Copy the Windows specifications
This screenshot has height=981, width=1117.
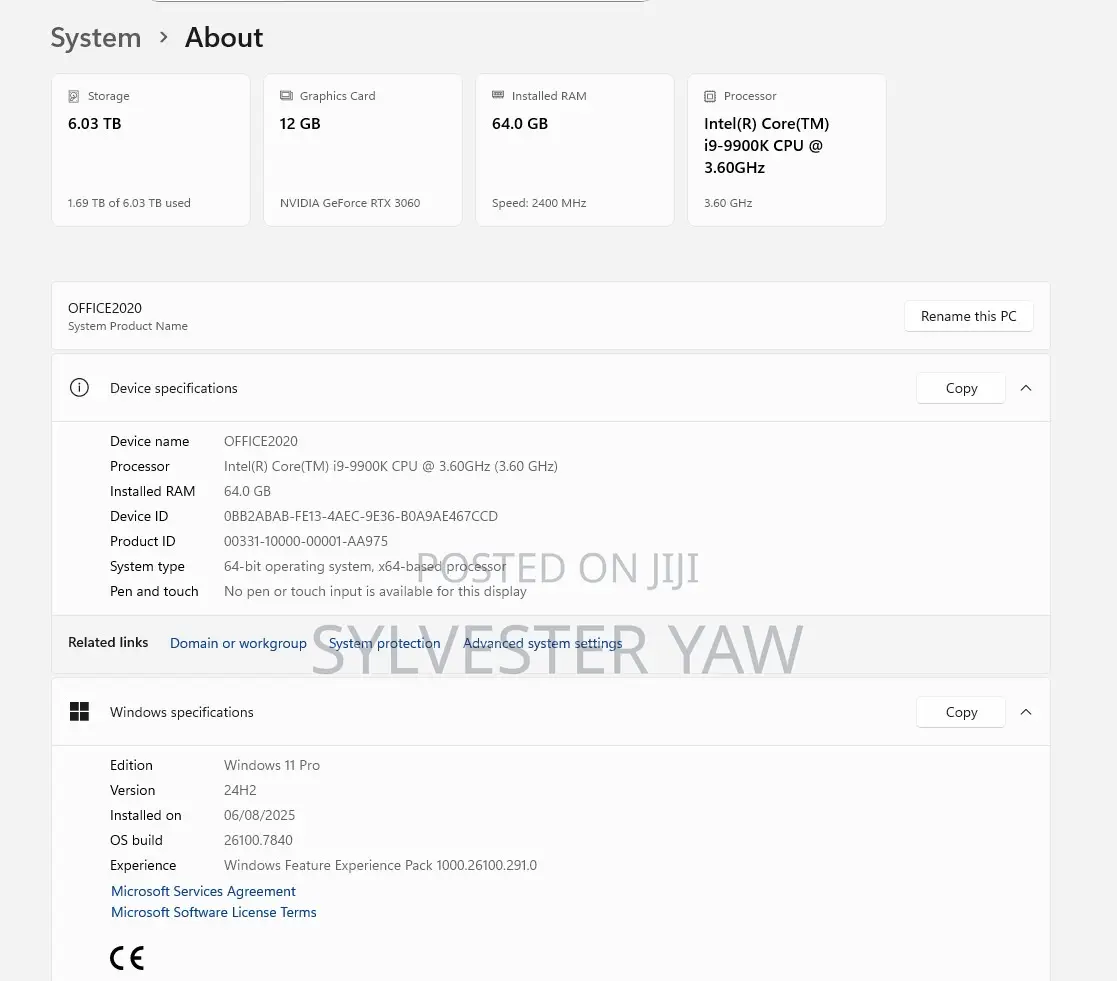[961, 712]
